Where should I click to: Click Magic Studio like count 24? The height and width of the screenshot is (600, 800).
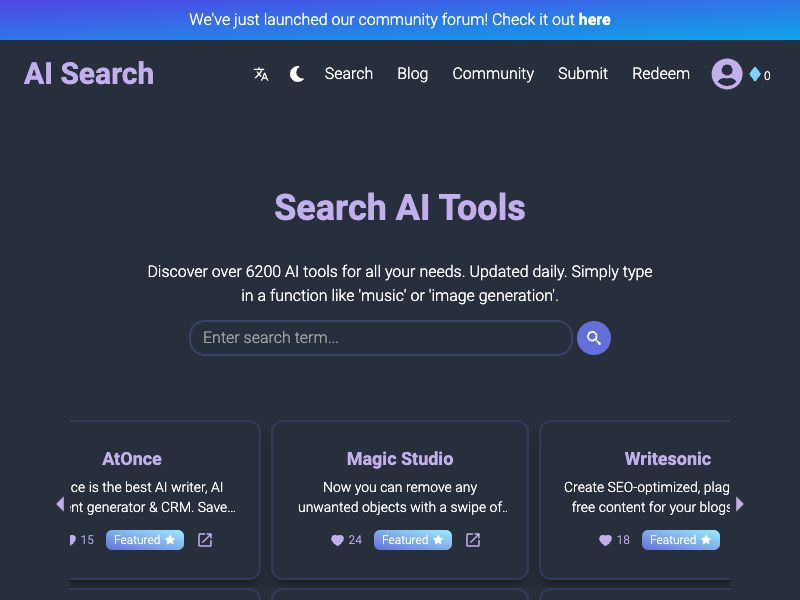pos(355,540)
